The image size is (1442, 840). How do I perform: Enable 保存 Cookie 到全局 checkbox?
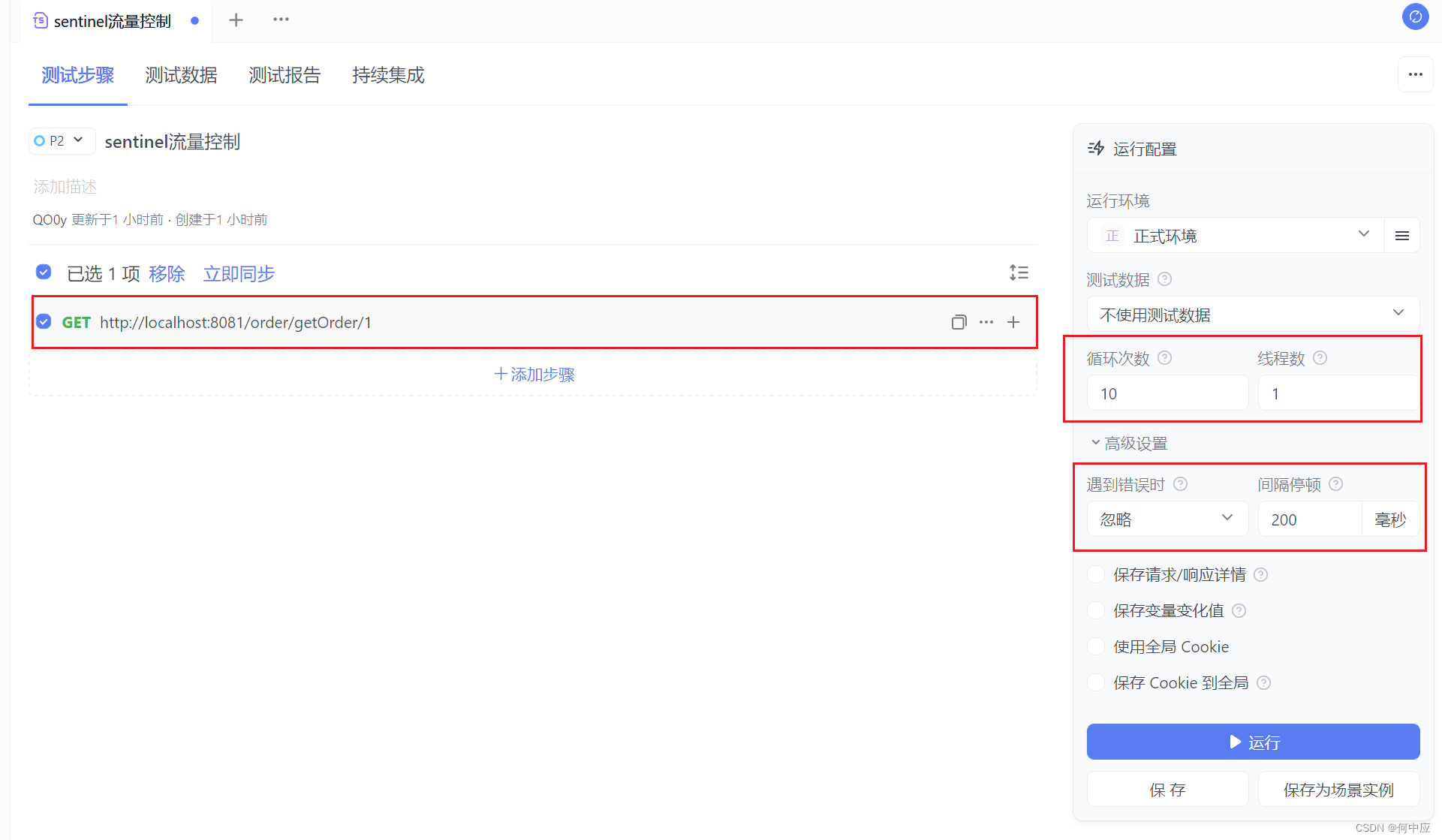click(1096, 683)
